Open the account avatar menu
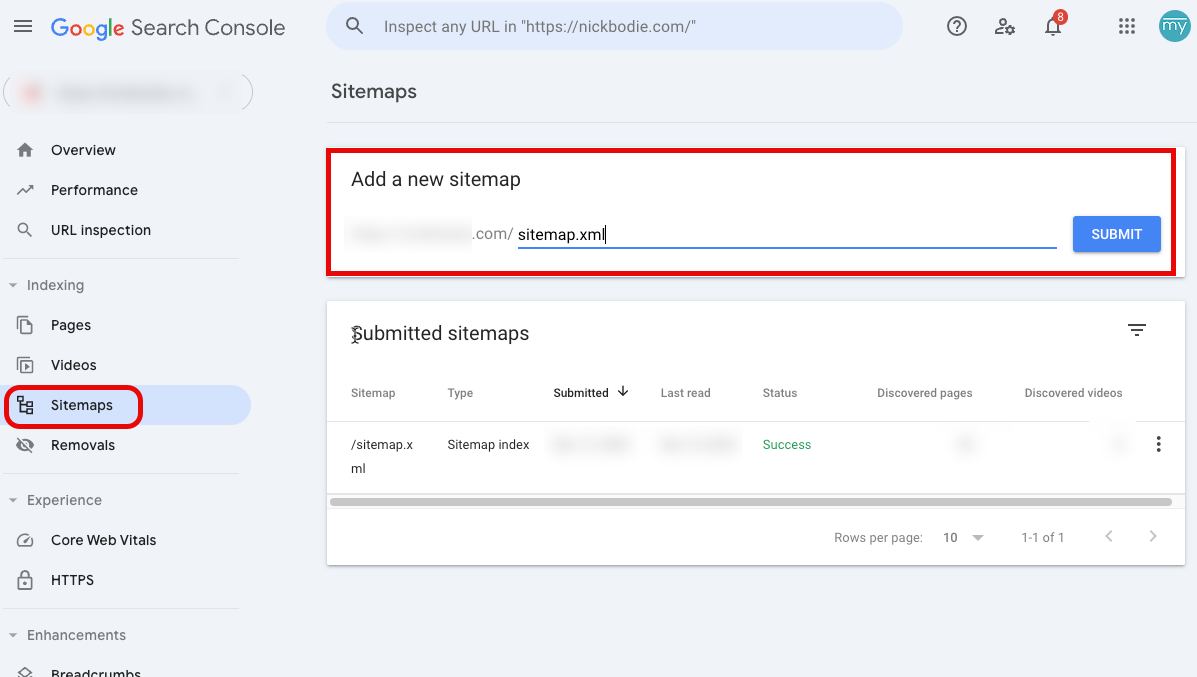This screenshot has height=677, width=1197. coord(1174,27)
